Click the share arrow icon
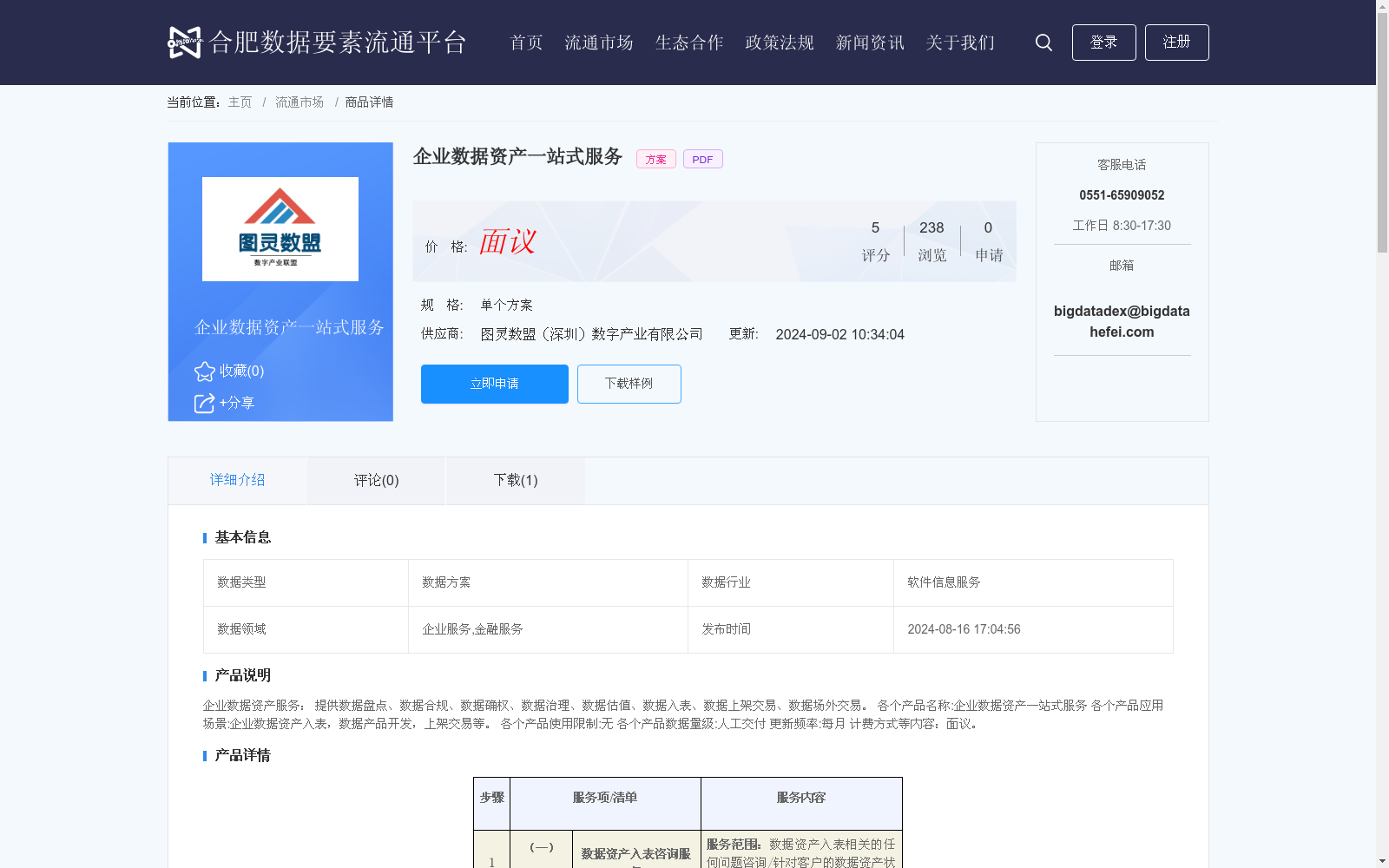Viewport: 1389px width, 868px height. 204,404
